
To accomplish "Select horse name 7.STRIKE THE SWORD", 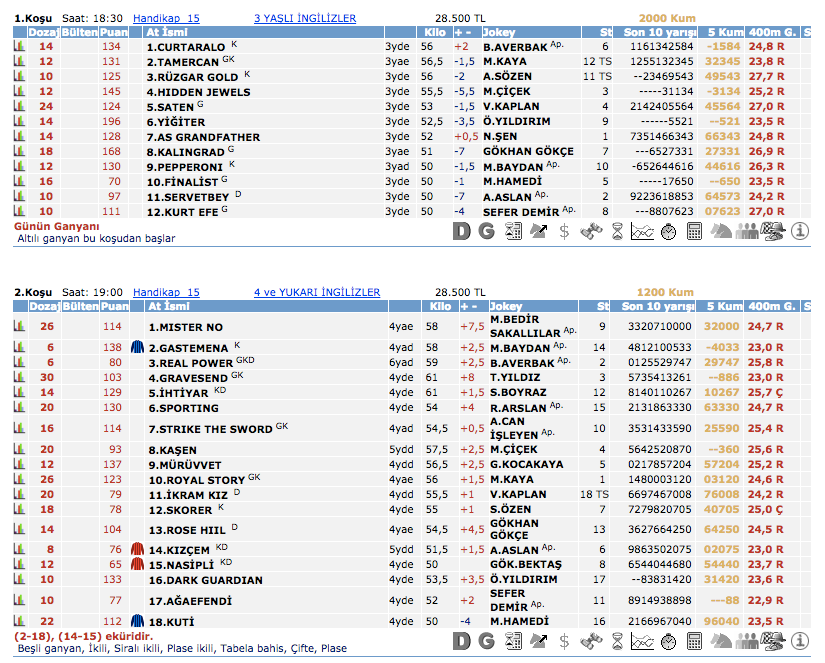I will coord(210,429).
